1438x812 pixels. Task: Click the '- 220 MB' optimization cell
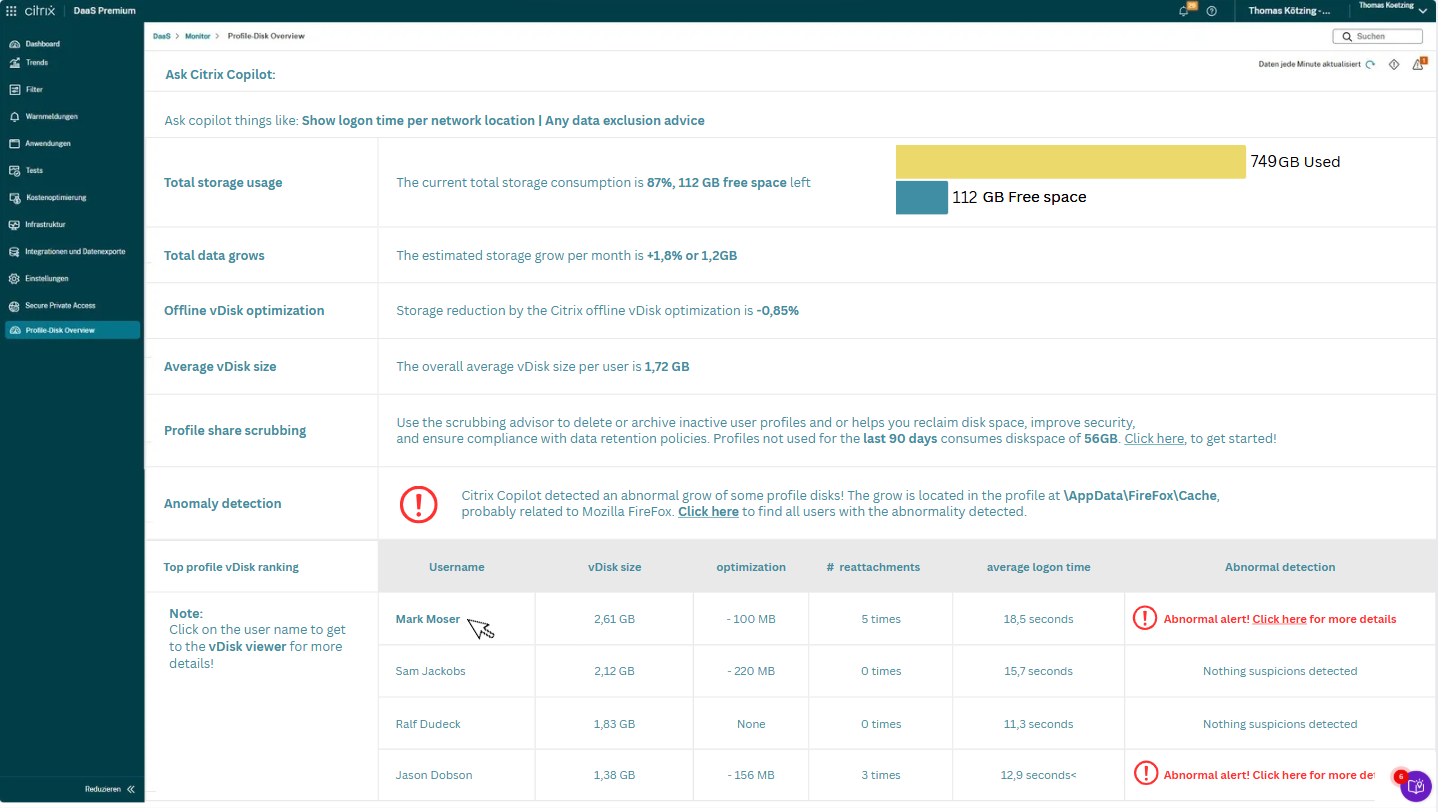click(x=751, y=671)
